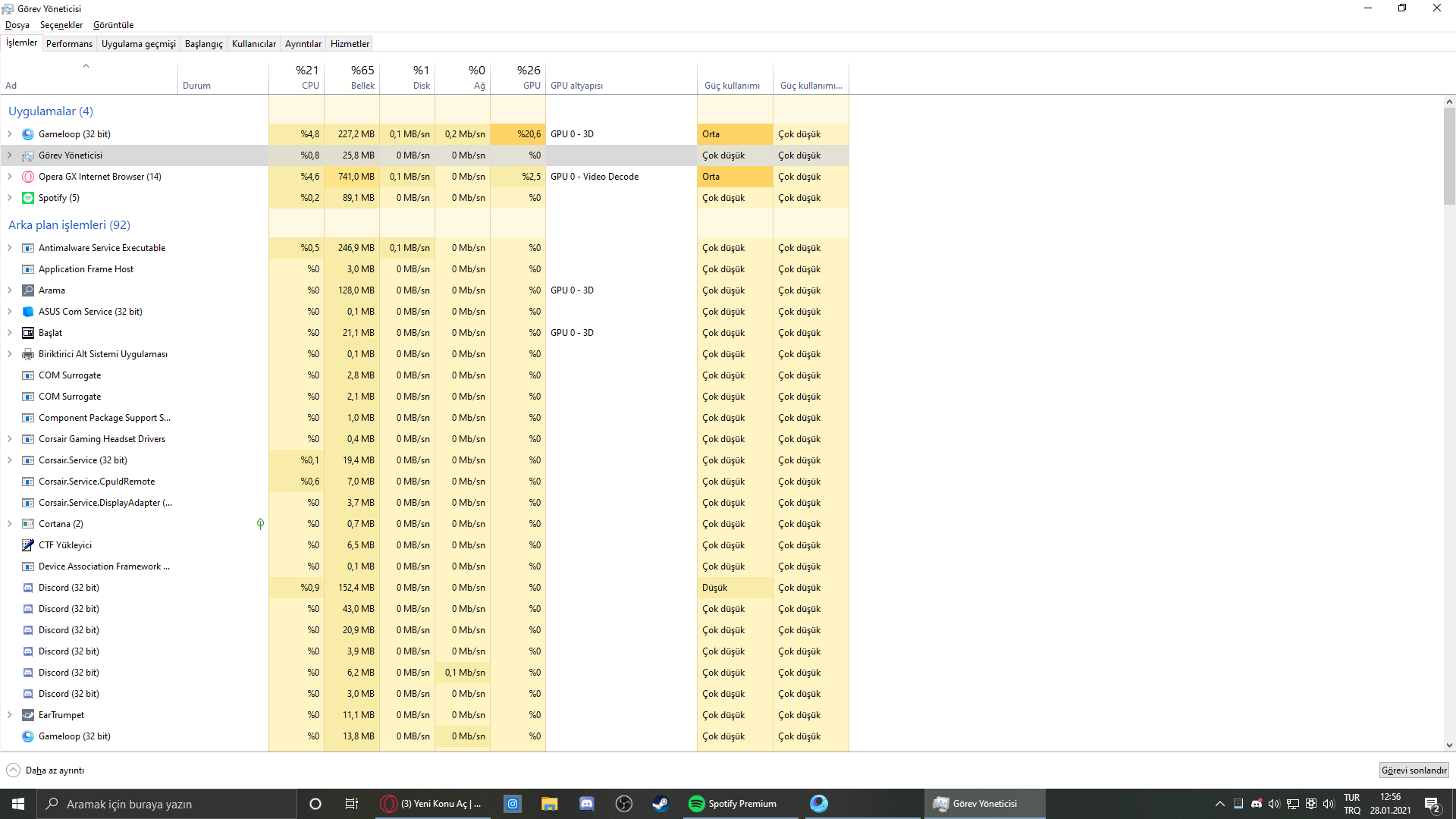Image resolution: width=1456 pixels, height=819 pixels.
Task: Expand the Spotify (5) process group
Action: tap(9, 198)
